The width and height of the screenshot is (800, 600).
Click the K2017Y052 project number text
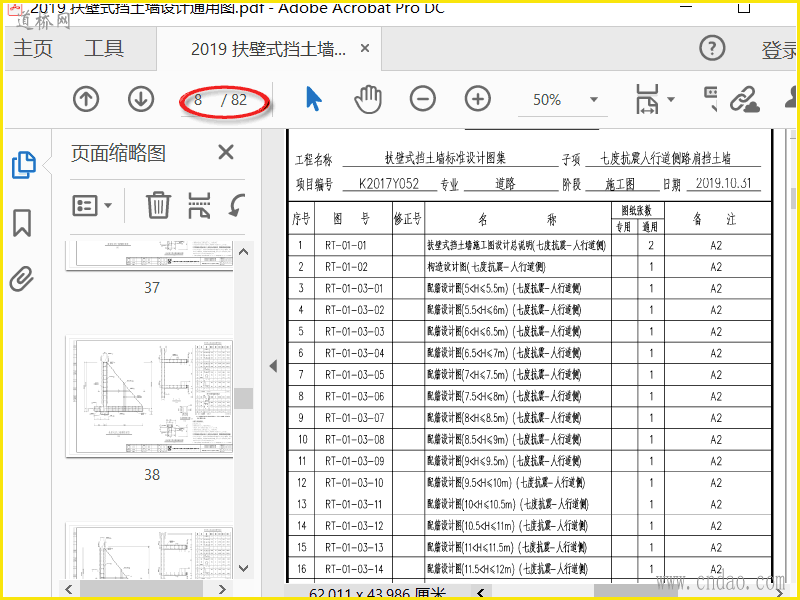[x=389, y=184]
